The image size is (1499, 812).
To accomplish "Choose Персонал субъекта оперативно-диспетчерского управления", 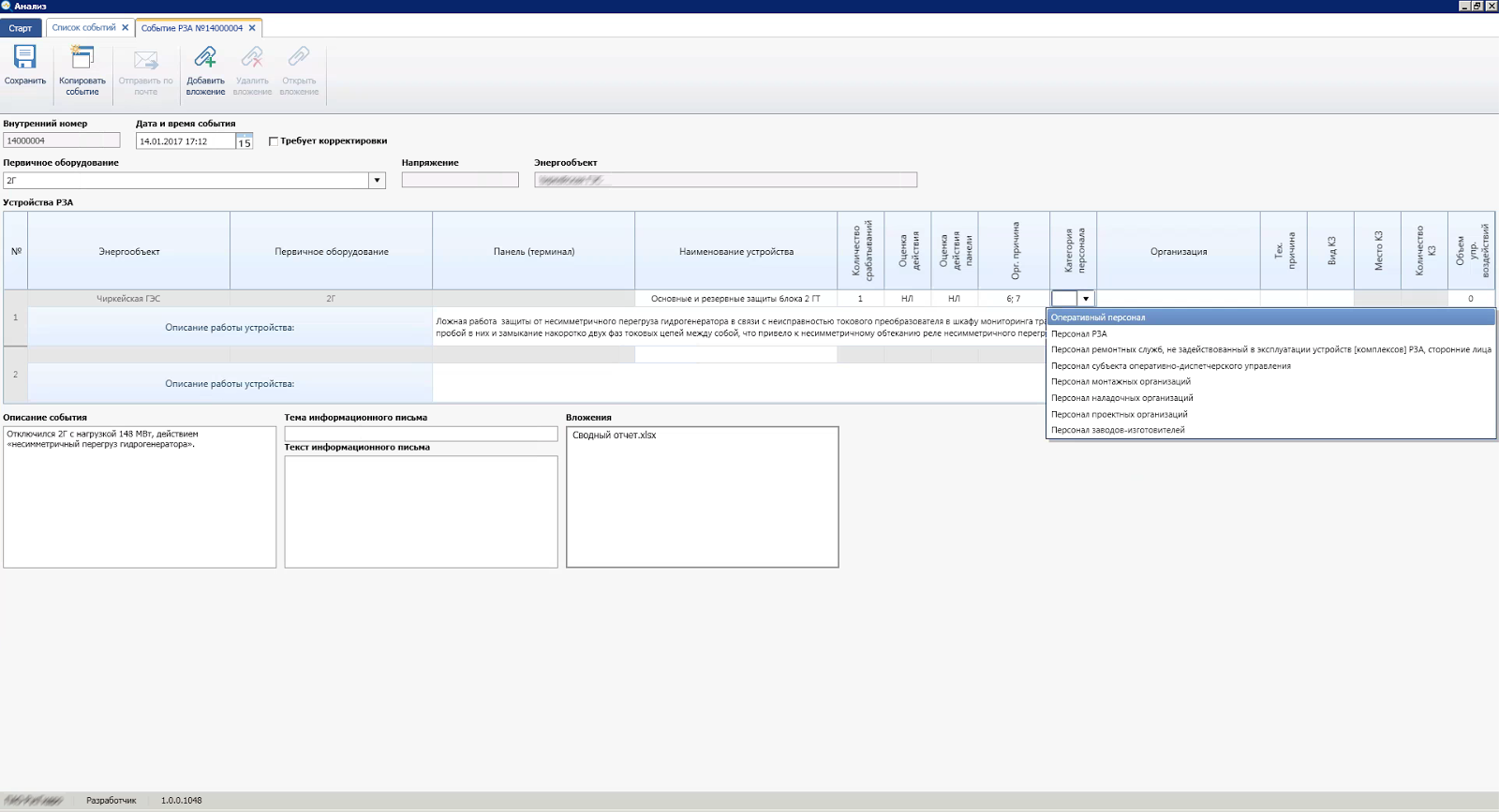I will click(x=1270, y=366).
